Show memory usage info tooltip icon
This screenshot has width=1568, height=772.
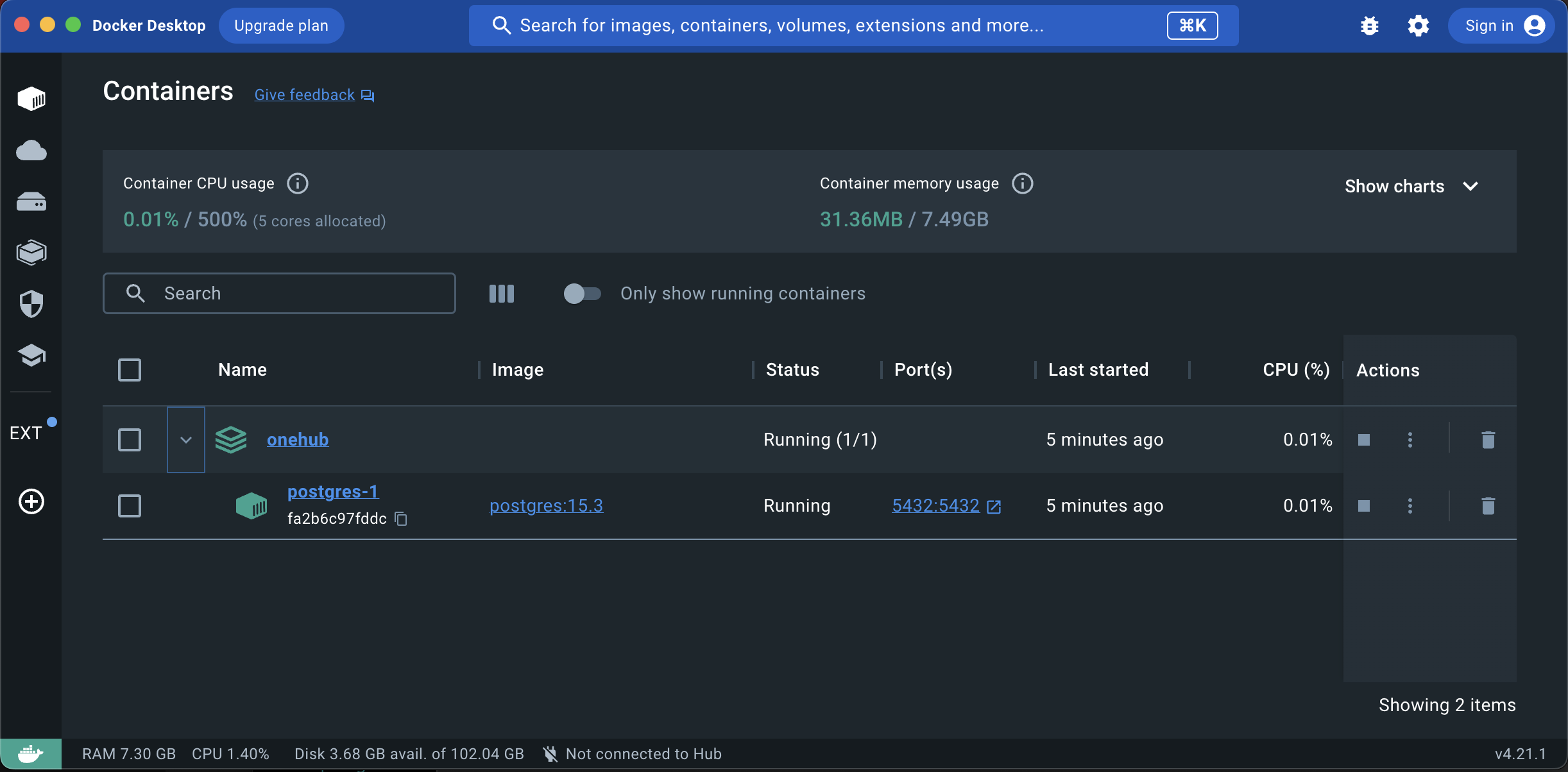click(1022, 183)
